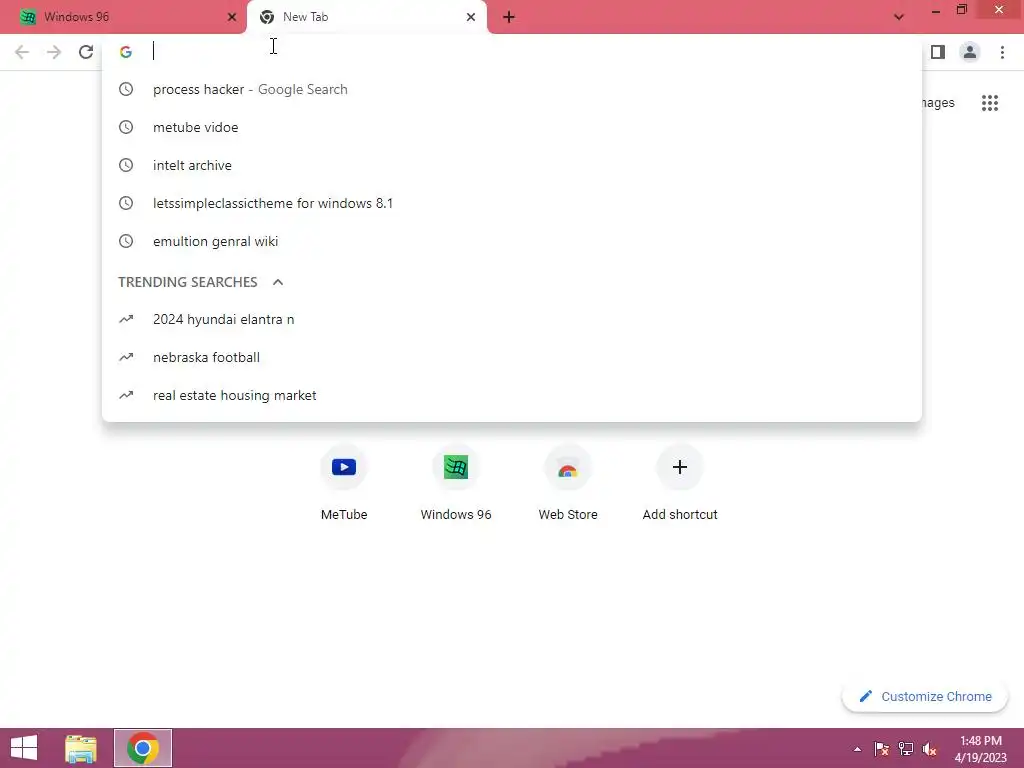This screenshot has width=1024, height=768.
Task: Open the Web Store shortcut tile
Action: tap(568, 483)
